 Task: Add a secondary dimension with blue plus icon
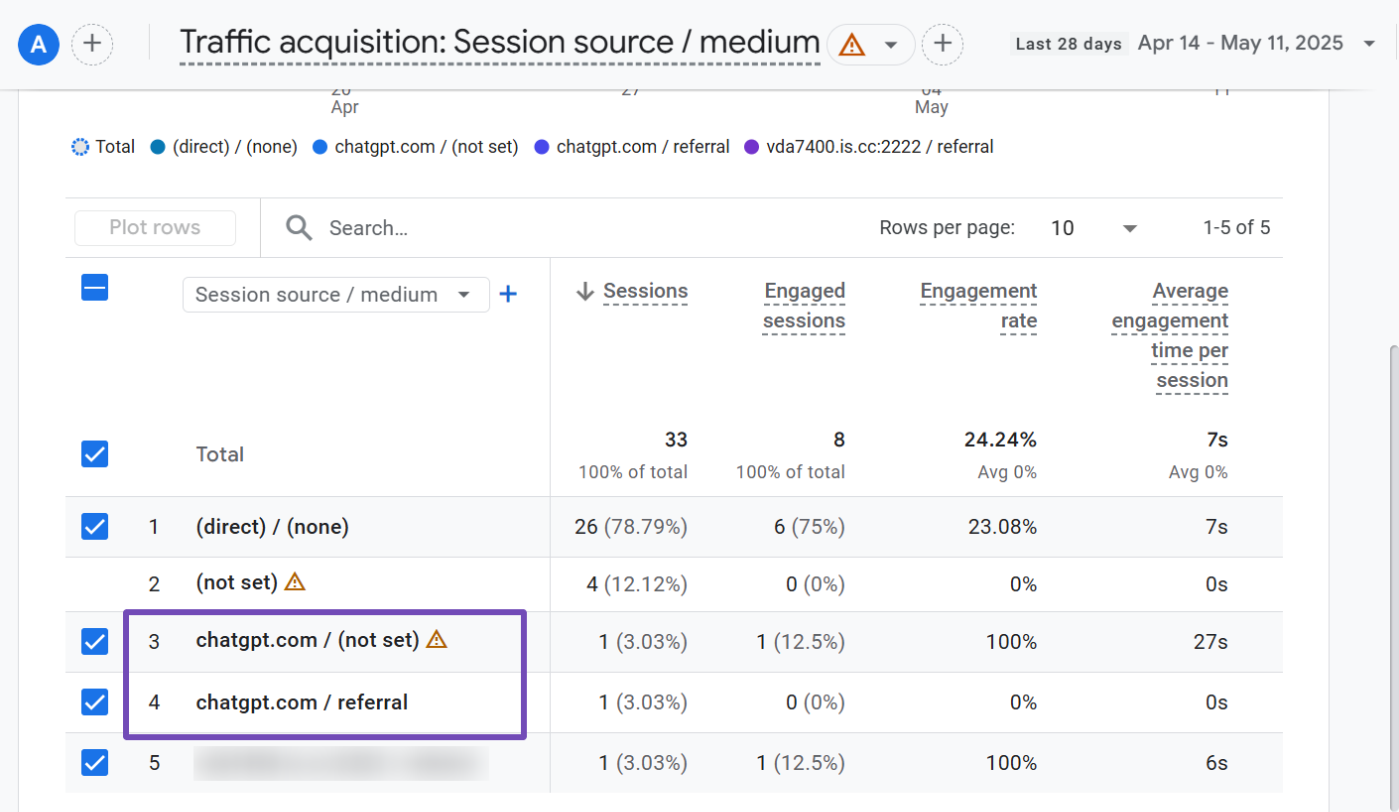coord(508,294)
